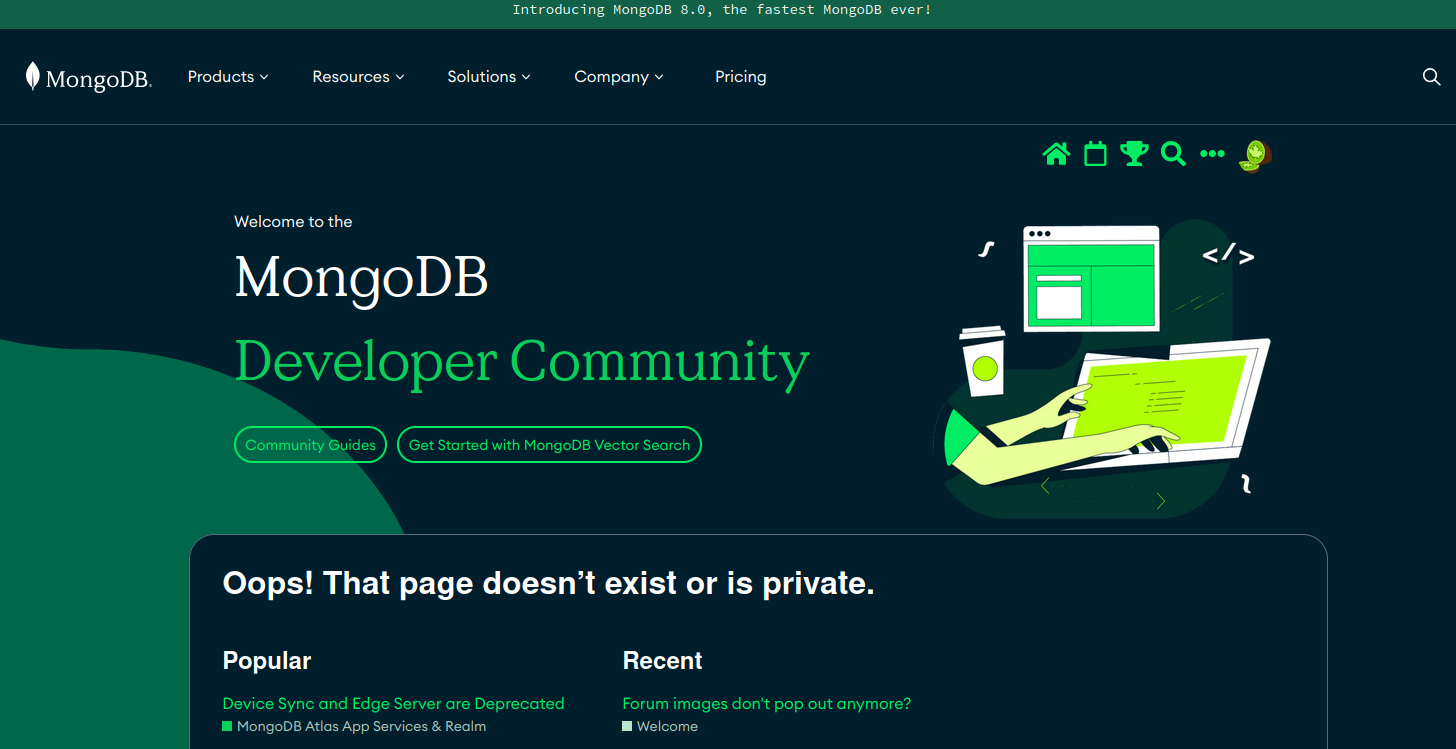
Task: Open Device Sync and Edge Server Deprecated topic
Action: 393,704
